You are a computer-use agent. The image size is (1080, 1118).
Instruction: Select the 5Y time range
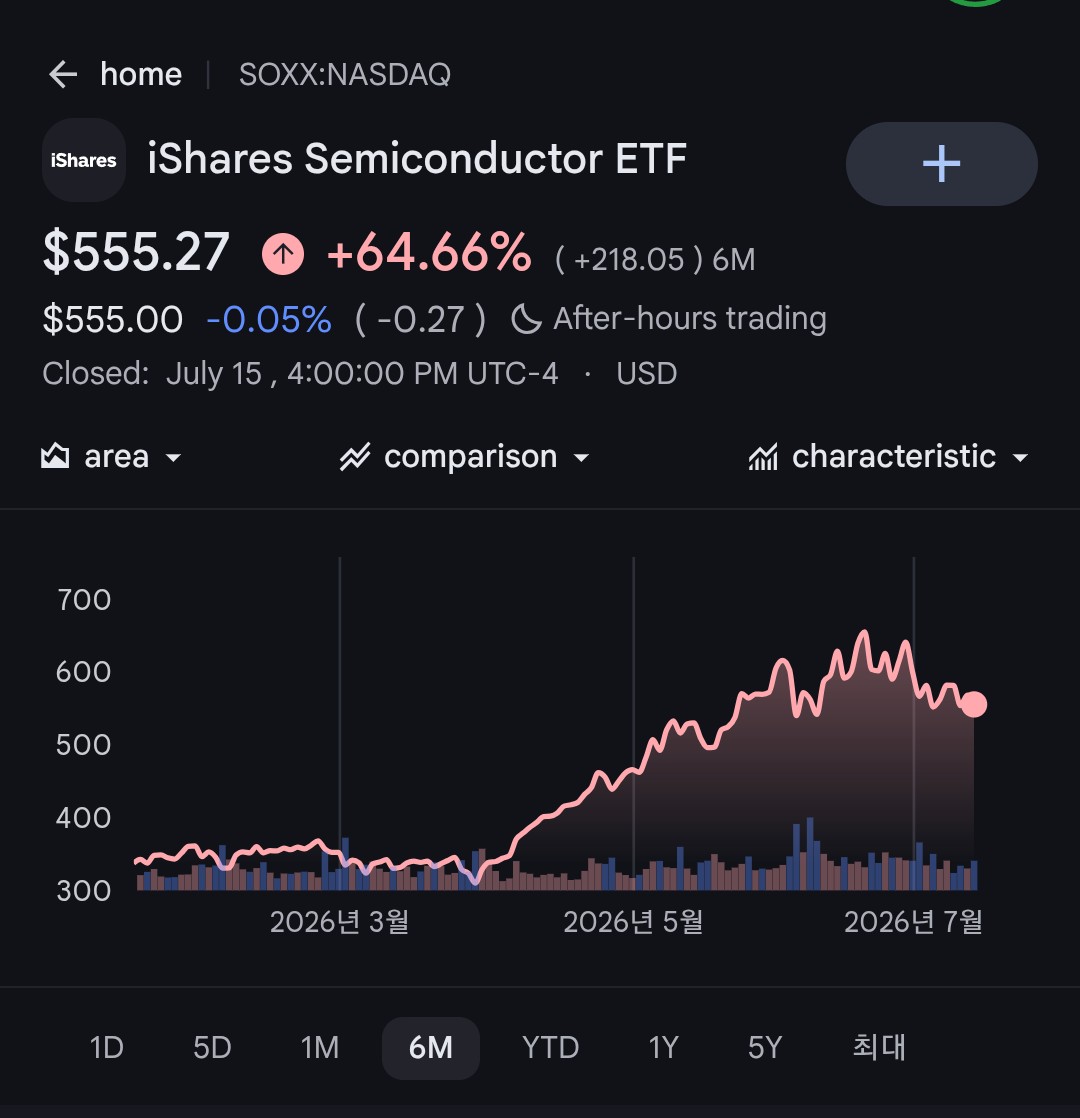(765, 1047)
